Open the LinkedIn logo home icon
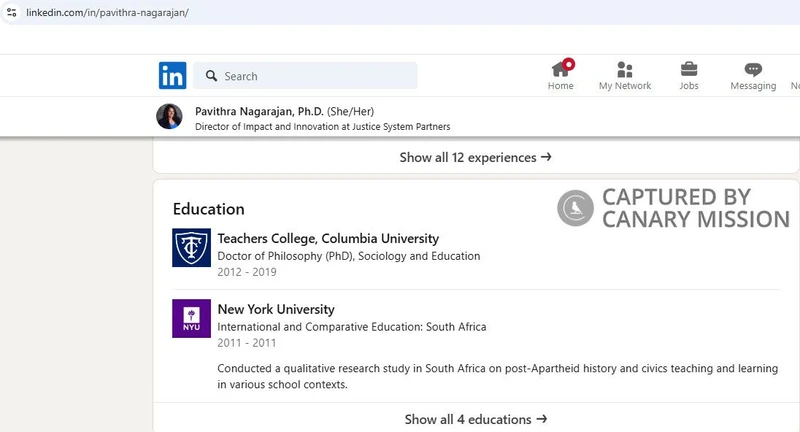The height and width of the screenshot is (432, 800). [x=172, y=75]
